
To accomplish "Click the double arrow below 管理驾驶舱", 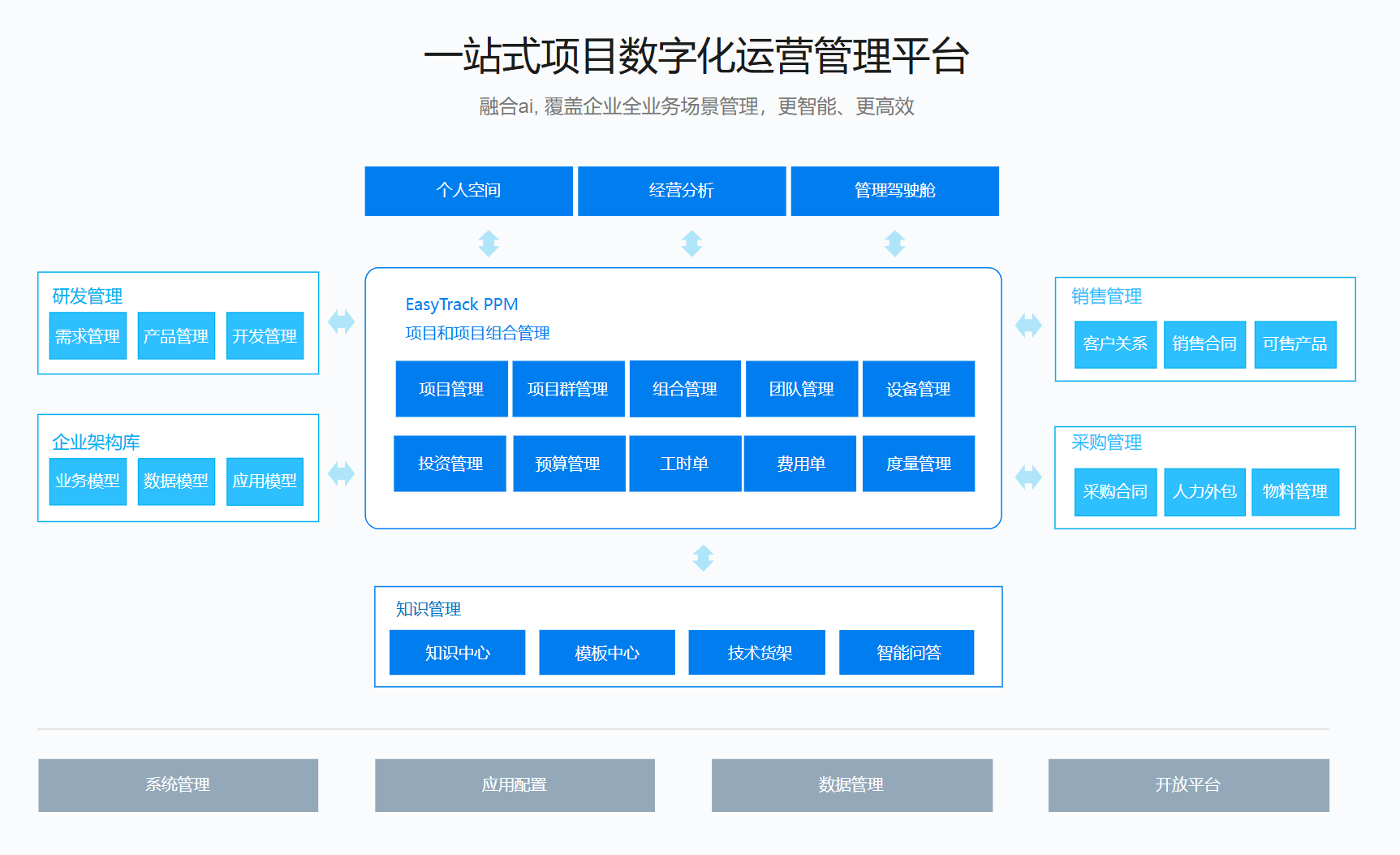I will pos(894,244).
